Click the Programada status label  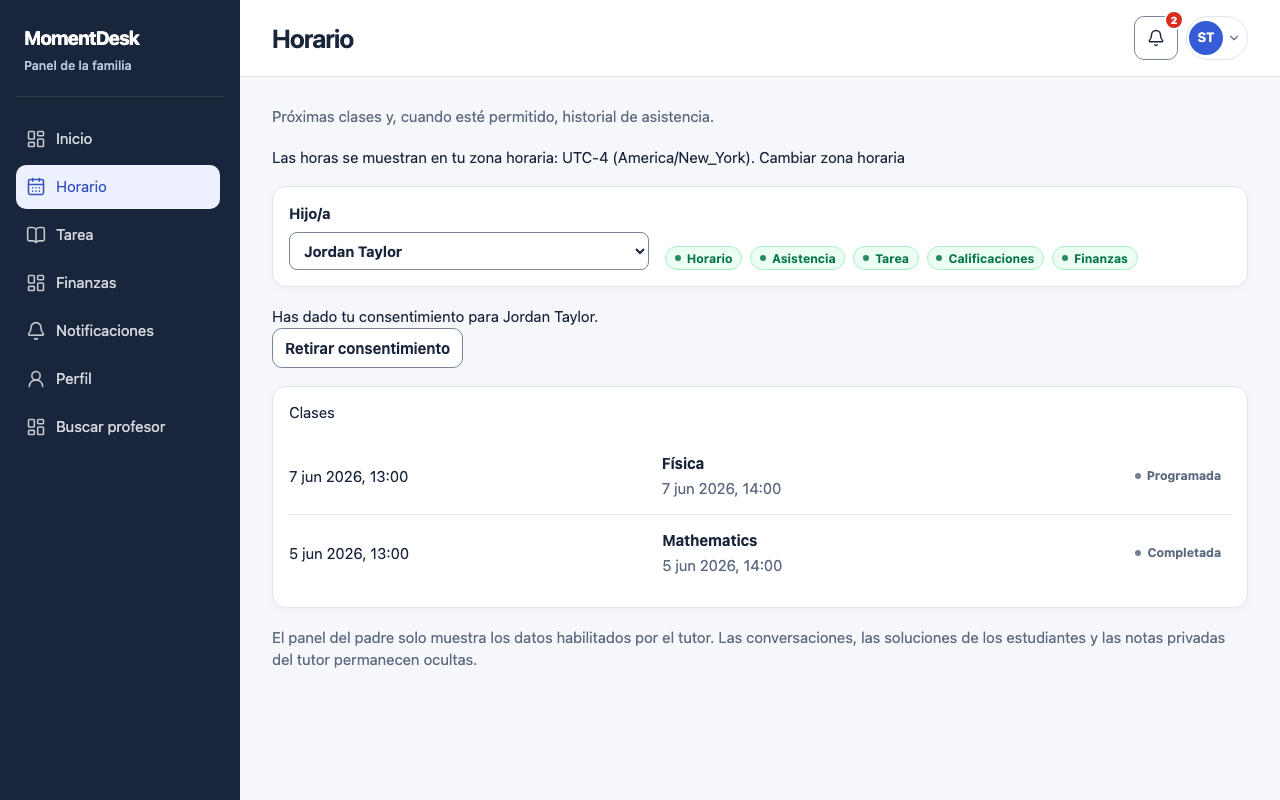tap(1178, 476)
